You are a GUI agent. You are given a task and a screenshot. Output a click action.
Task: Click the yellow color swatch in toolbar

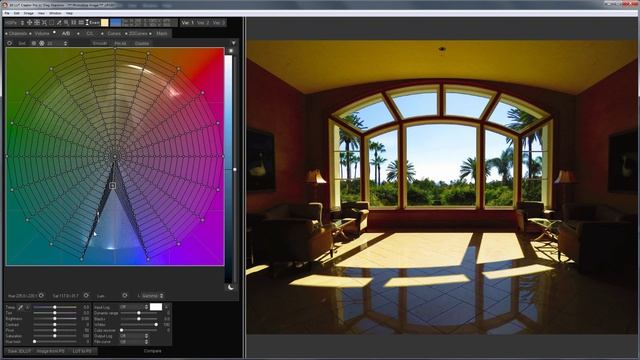[104, 23]
